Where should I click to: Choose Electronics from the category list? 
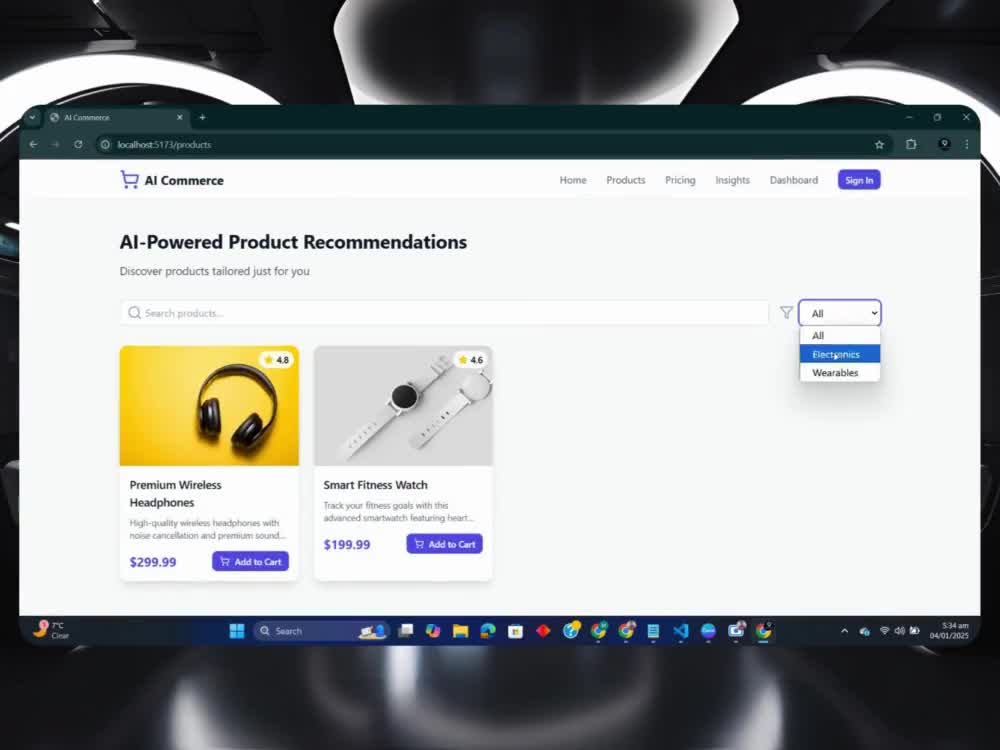[x=839, y=354]
